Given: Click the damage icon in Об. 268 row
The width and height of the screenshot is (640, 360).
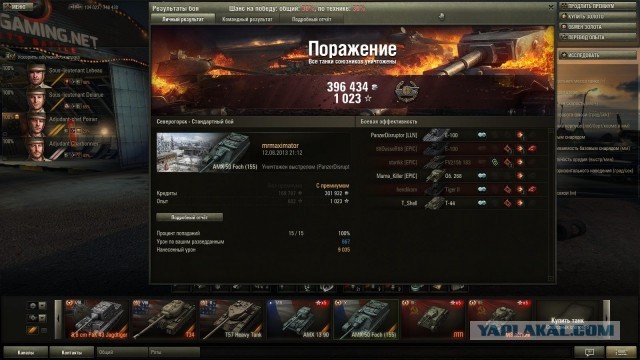Looking at the screenshot, I should tap(520, 176).
